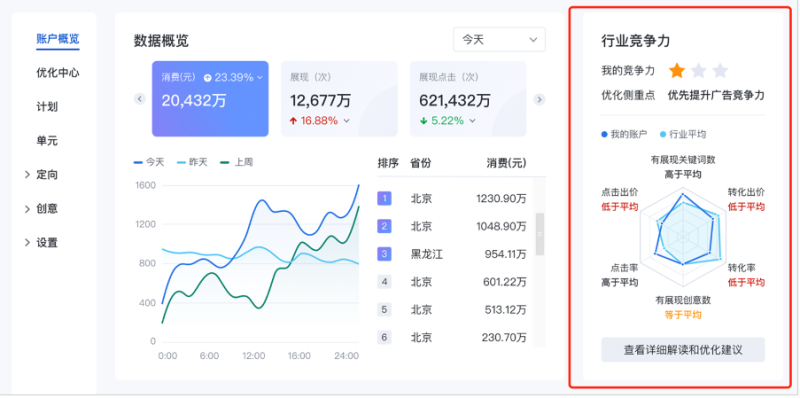Click the 数据概览 section title

[161, 40]
